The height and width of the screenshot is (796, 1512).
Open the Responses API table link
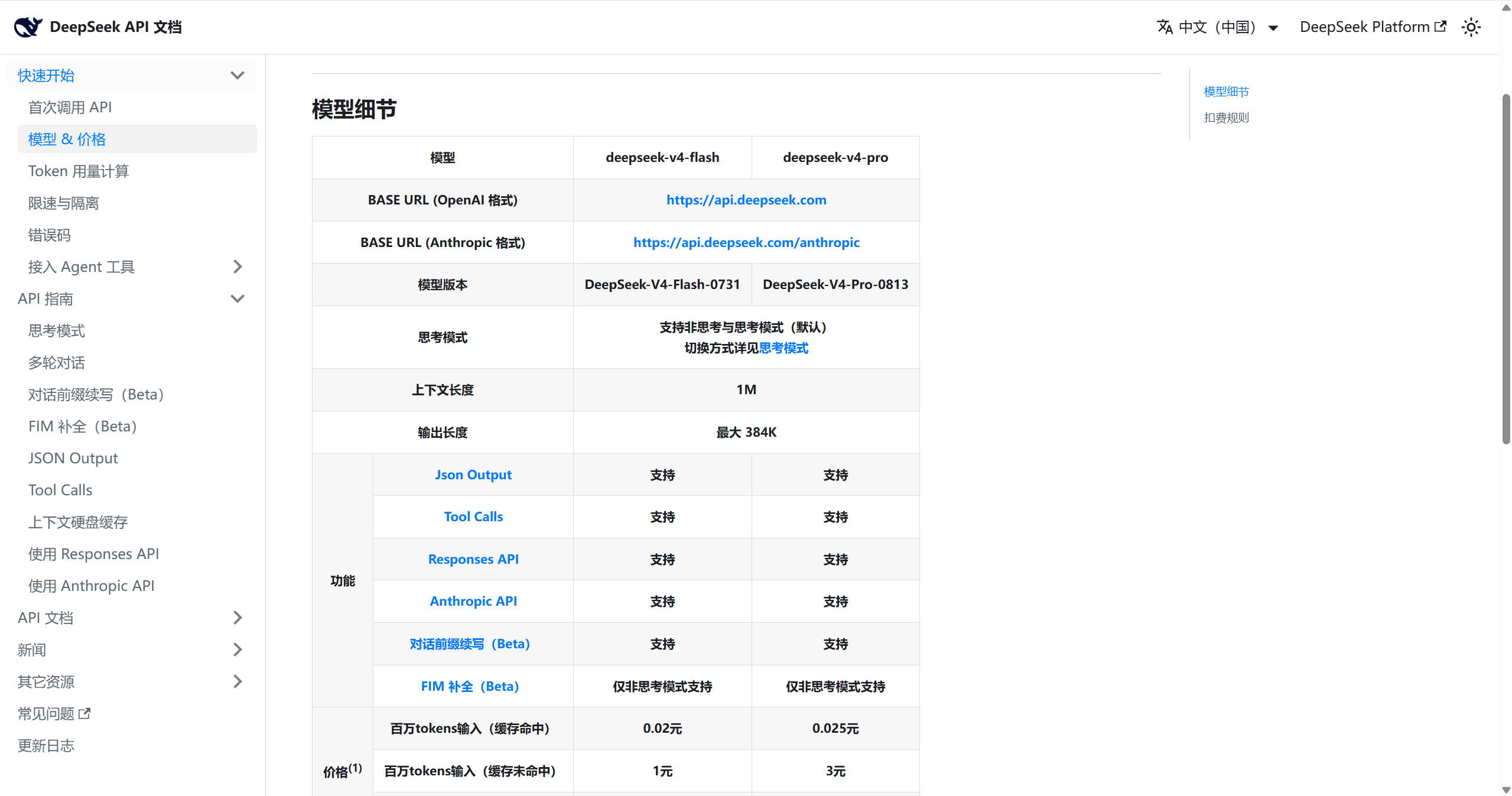(x=473, y=559)
